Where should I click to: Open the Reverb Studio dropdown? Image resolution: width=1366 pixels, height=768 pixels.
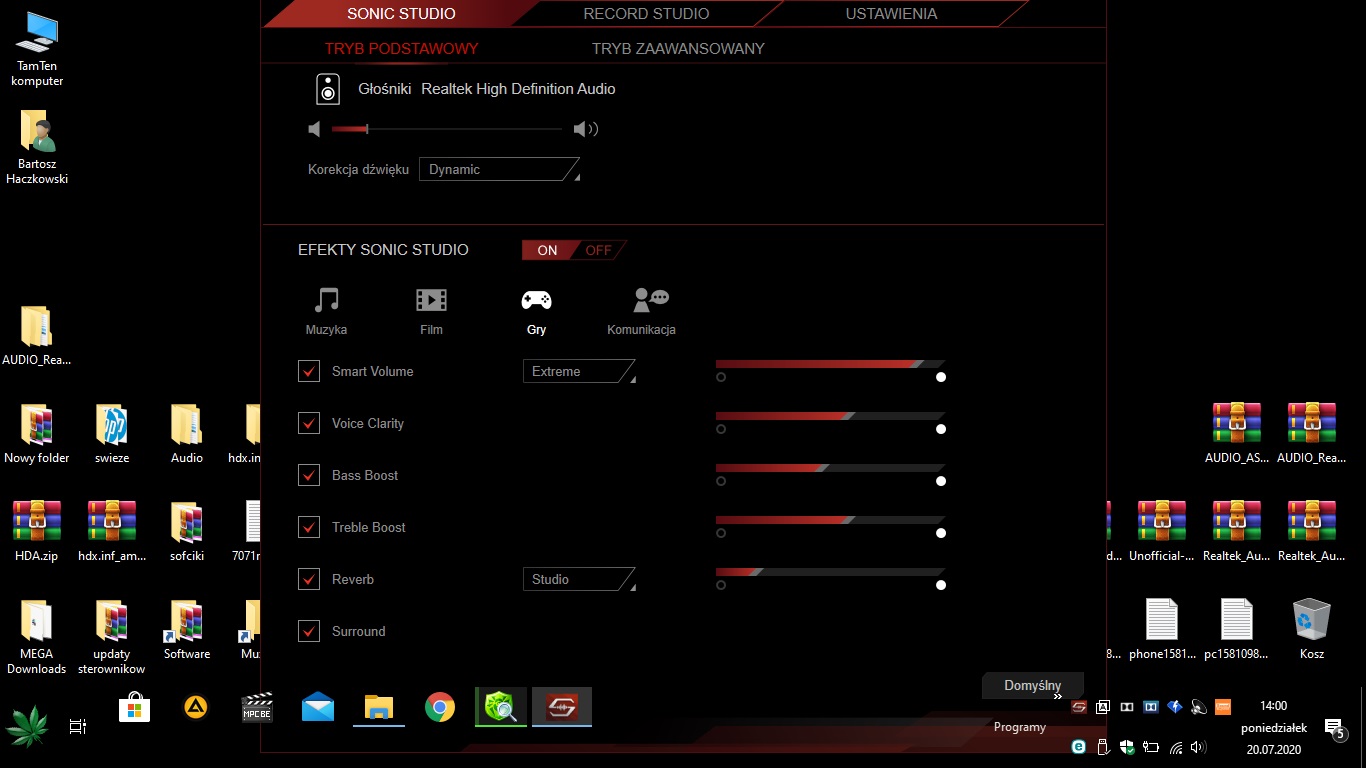click(x=579, y=579)
